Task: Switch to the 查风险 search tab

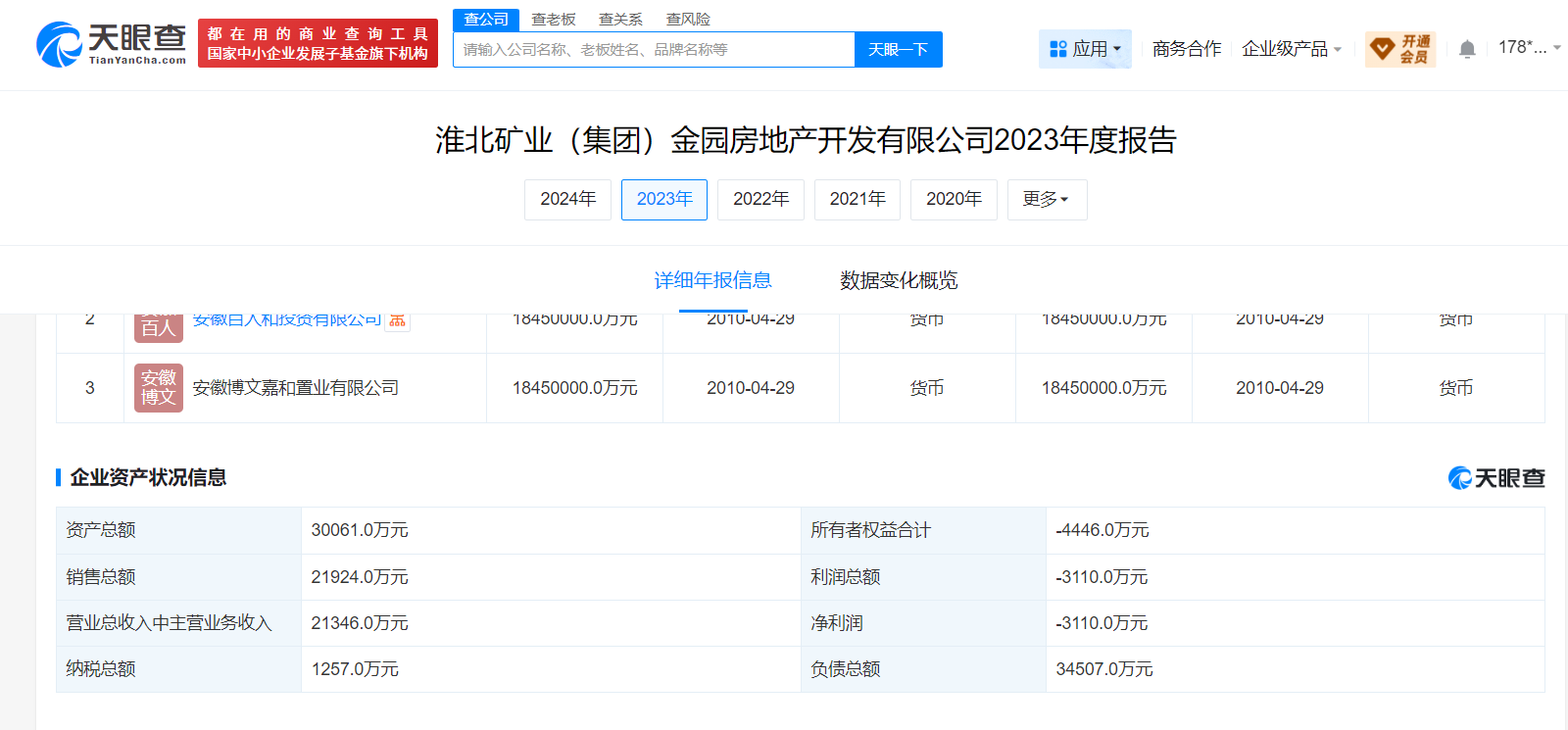Action: [688, 20]
